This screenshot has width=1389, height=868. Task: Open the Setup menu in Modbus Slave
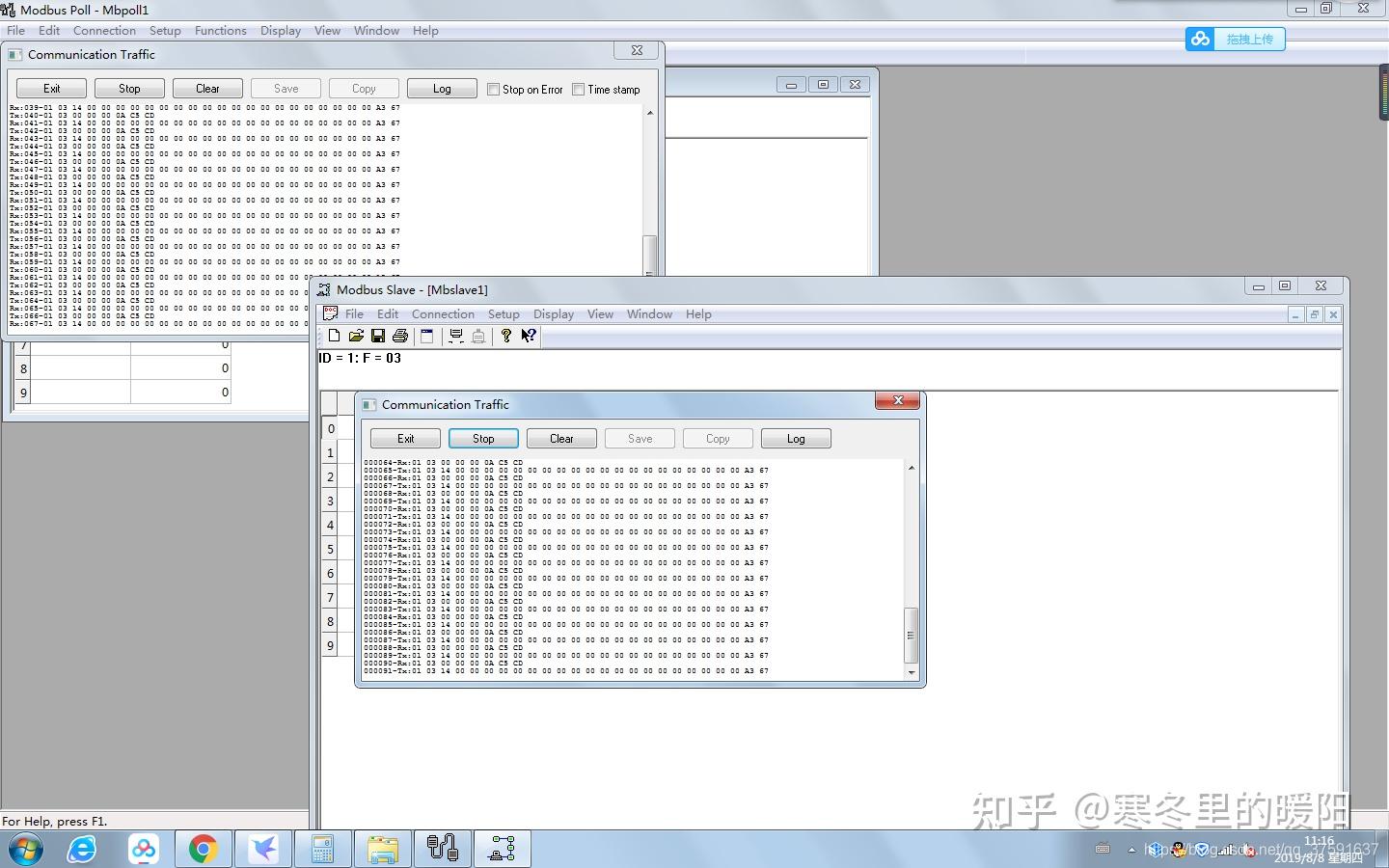[504, 313]
